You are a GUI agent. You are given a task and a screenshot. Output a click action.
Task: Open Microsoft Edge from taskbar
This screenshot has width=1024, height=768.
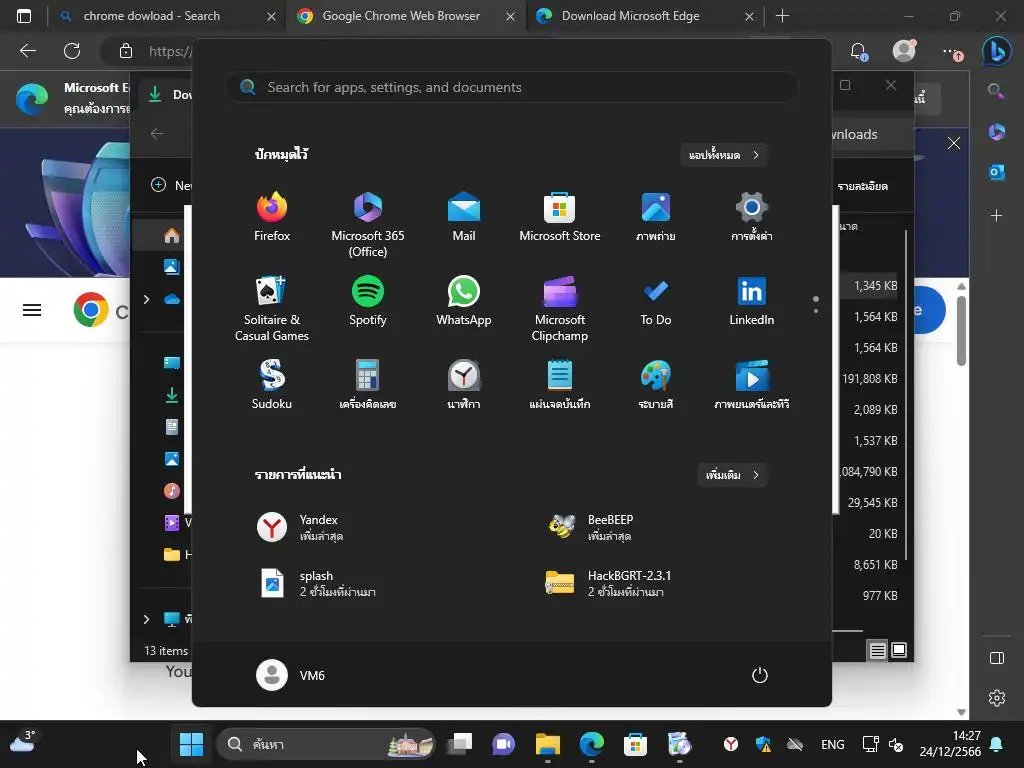coord(592,744)
